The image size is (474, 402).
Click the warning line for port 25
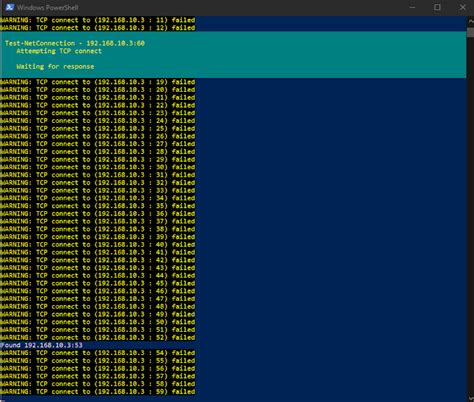point(98,128)
